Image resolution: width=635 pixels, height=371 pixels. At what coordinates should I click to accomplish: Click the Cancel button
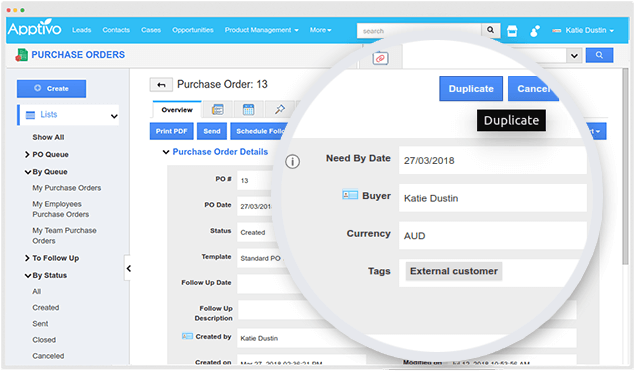[533, 89]
